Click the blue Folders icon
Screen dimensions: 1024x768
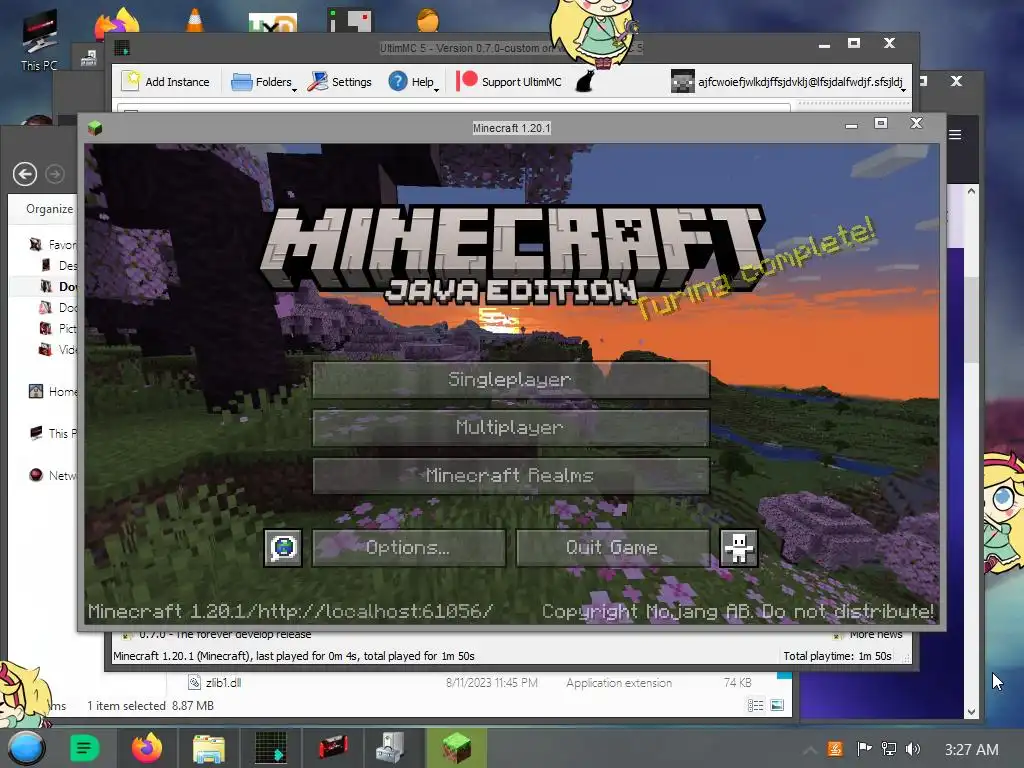pyautogui.click(x=242, y=82)
